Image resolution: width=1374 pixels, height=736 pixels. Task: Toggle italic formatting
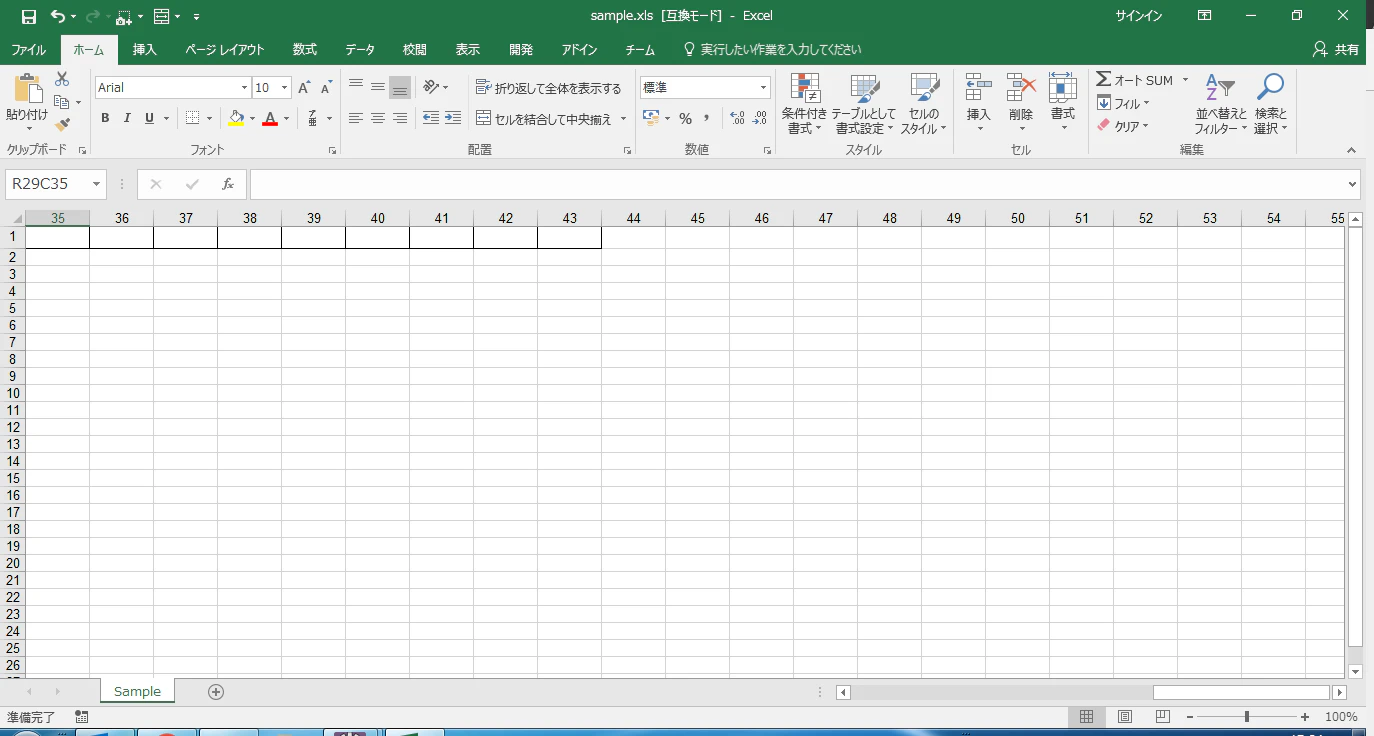click(x=127, y=118)
